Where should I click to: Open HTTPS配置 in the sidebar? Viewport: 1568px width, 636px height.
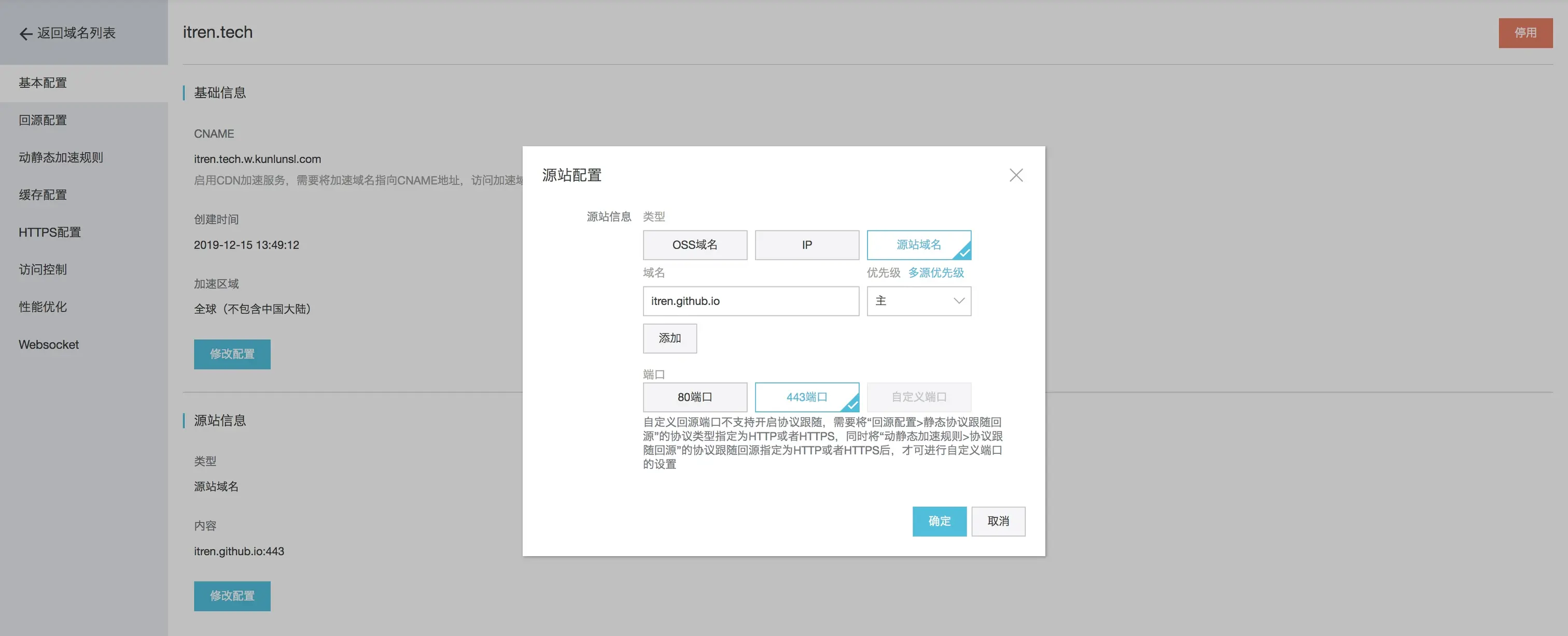click(49, 232)
